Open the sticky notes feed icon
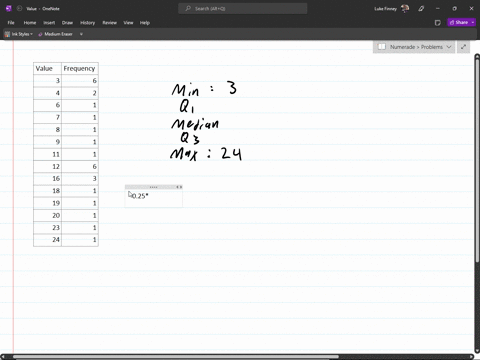 point(438,23)
